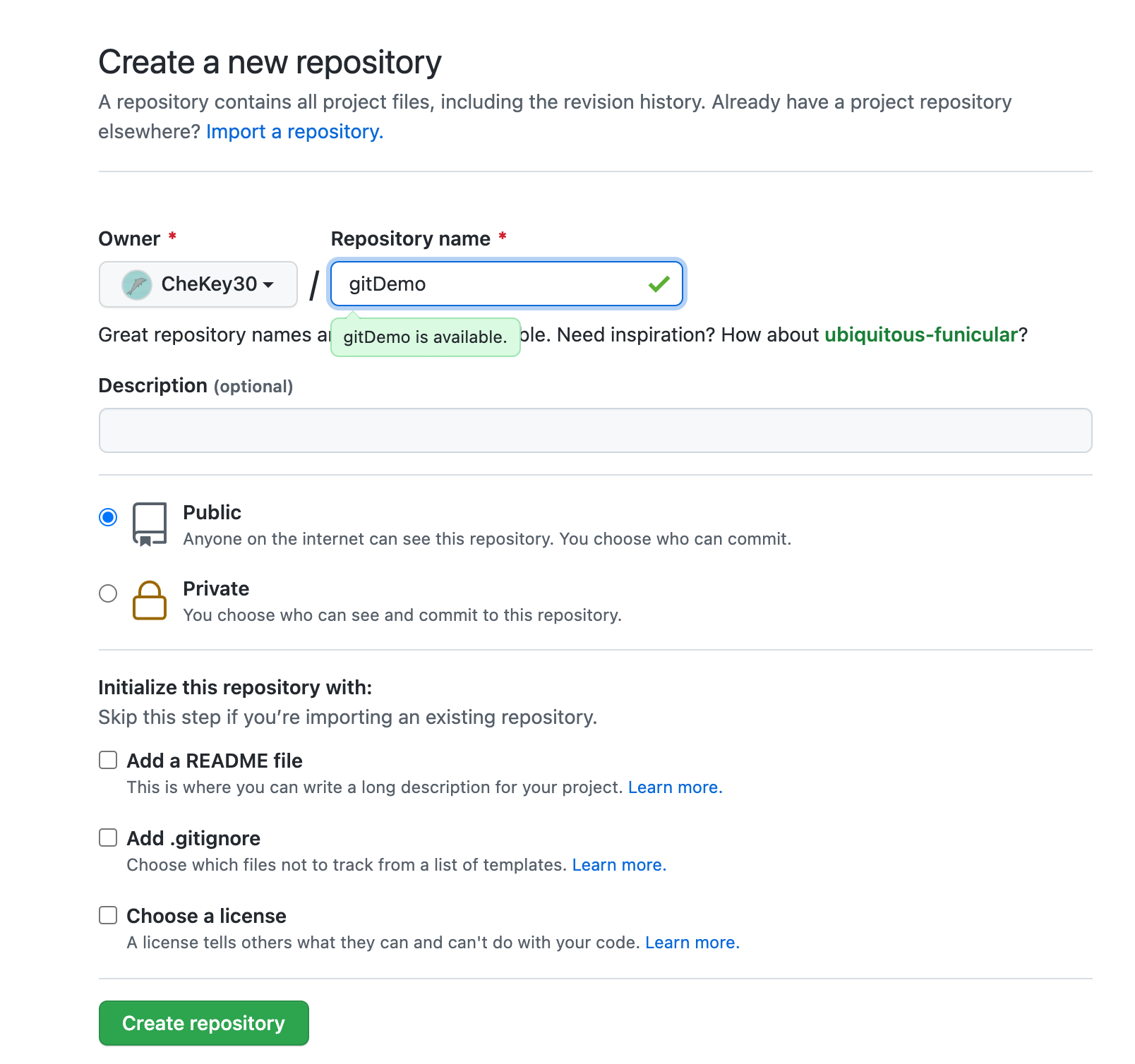Use the ubiquitous-funicular name suggestion

tap(921, 335)
